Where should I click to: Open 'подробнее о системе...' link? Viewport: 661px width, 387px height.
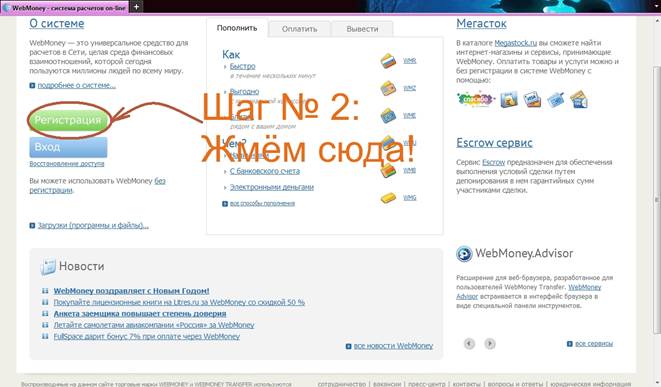[x=76, y=86]
